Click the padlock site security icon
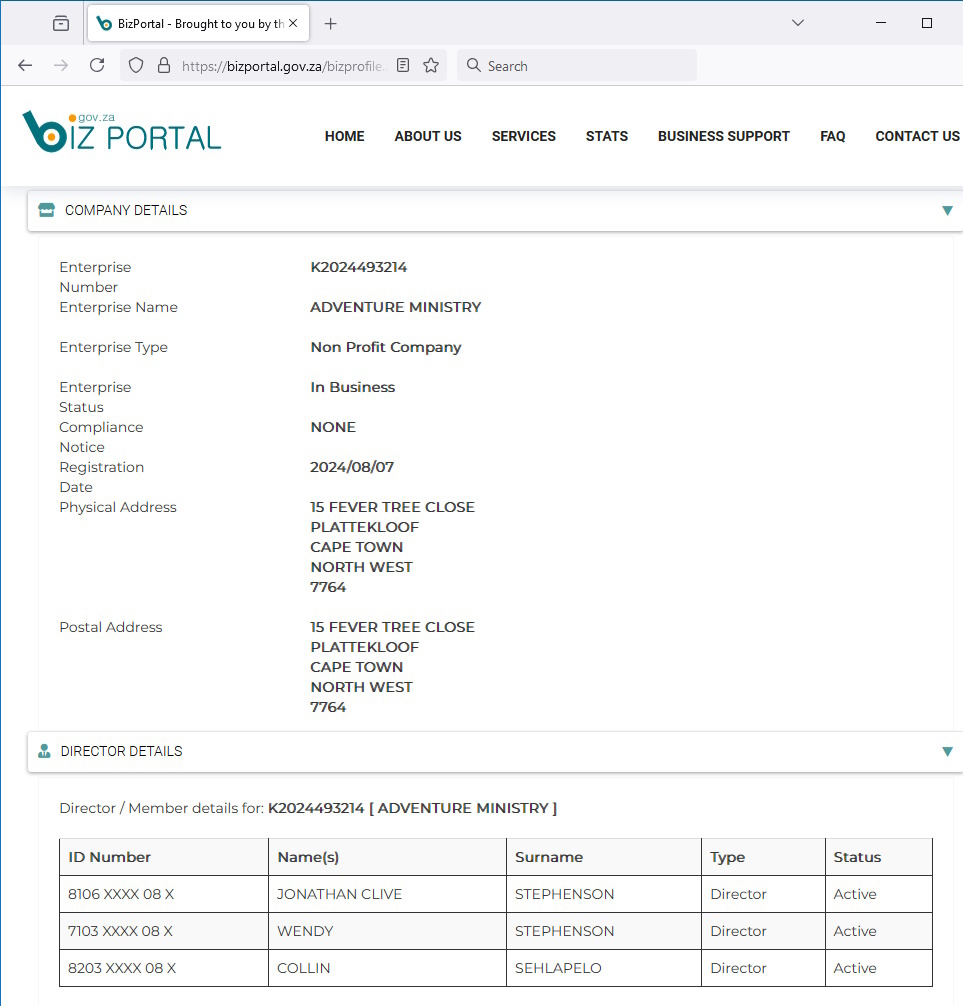Viewport: 963px width, 1006px height. click(163, 66)
